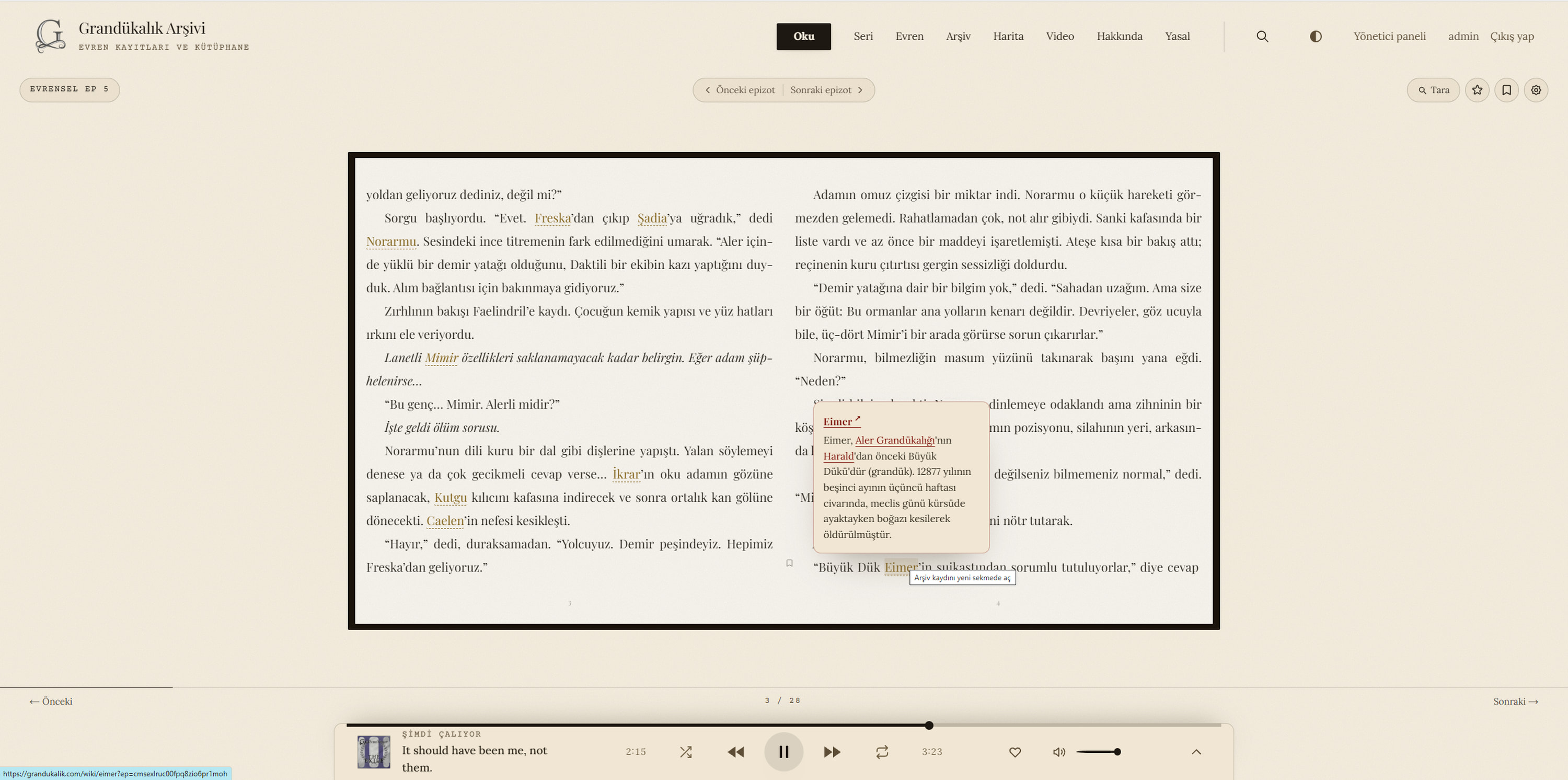This screenshot has height=780, width=1568.
Task: Like the current song with heart icon
Action: [x=1014, y=752]
